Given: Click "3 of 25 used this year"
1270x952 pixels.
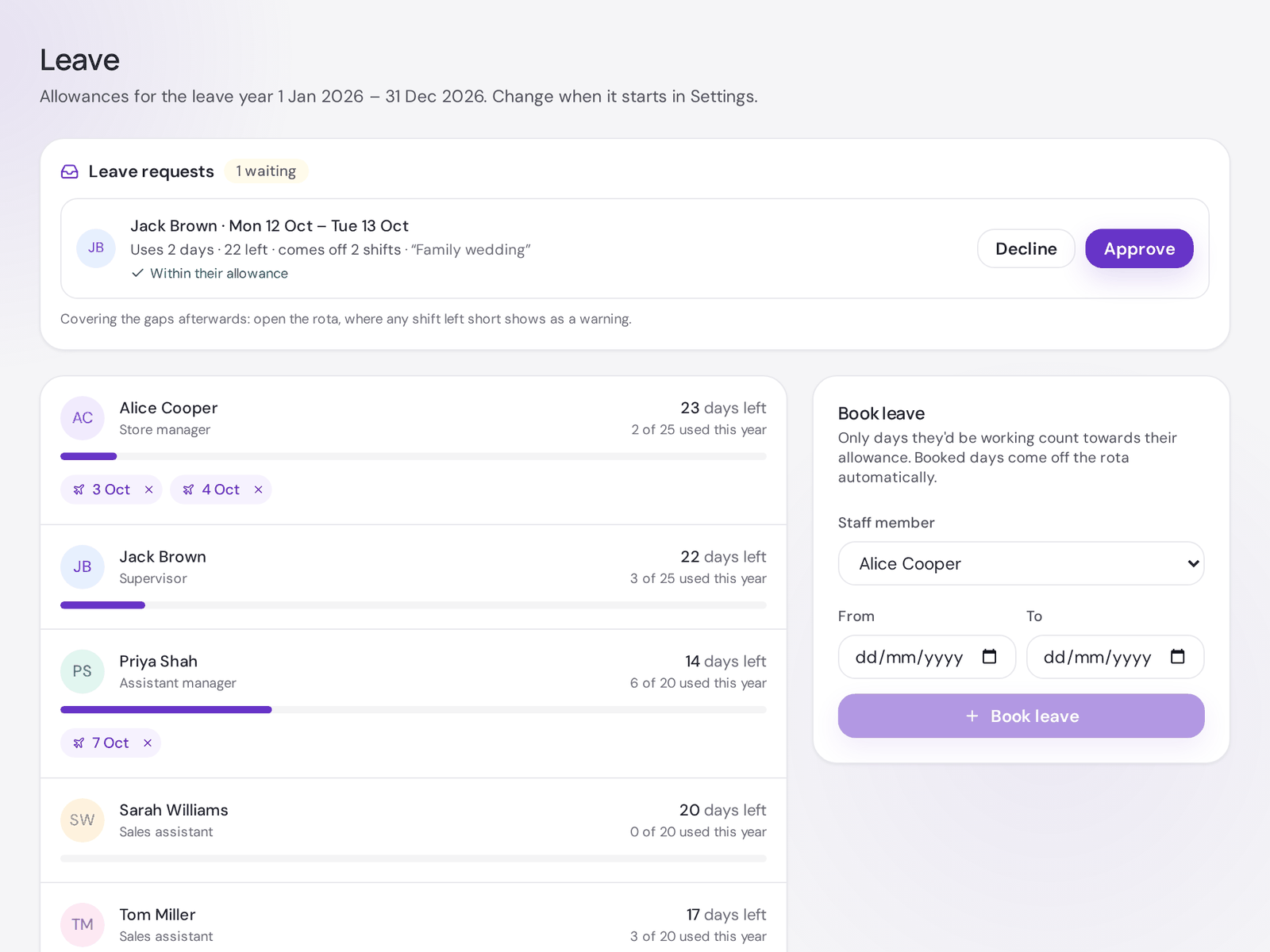Looking at the screenshot, I should coord(698,578).
